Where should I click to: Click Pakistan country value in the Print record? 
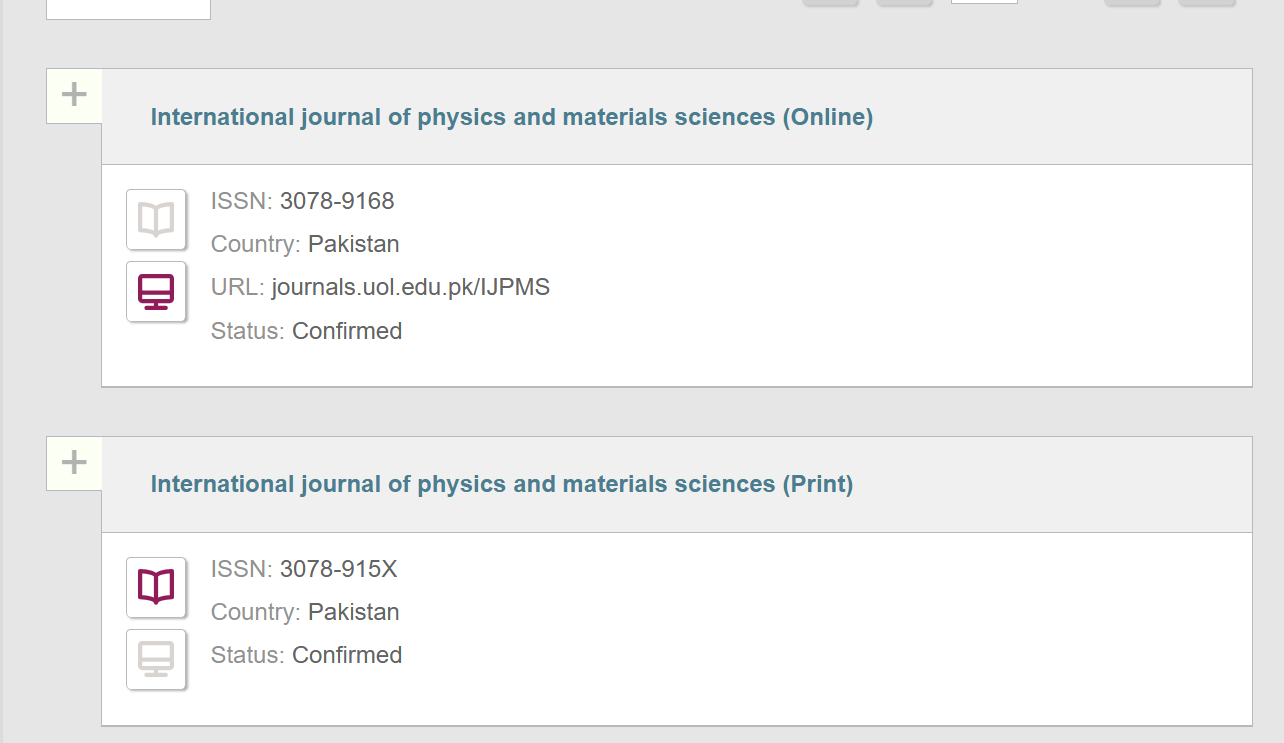353,612
